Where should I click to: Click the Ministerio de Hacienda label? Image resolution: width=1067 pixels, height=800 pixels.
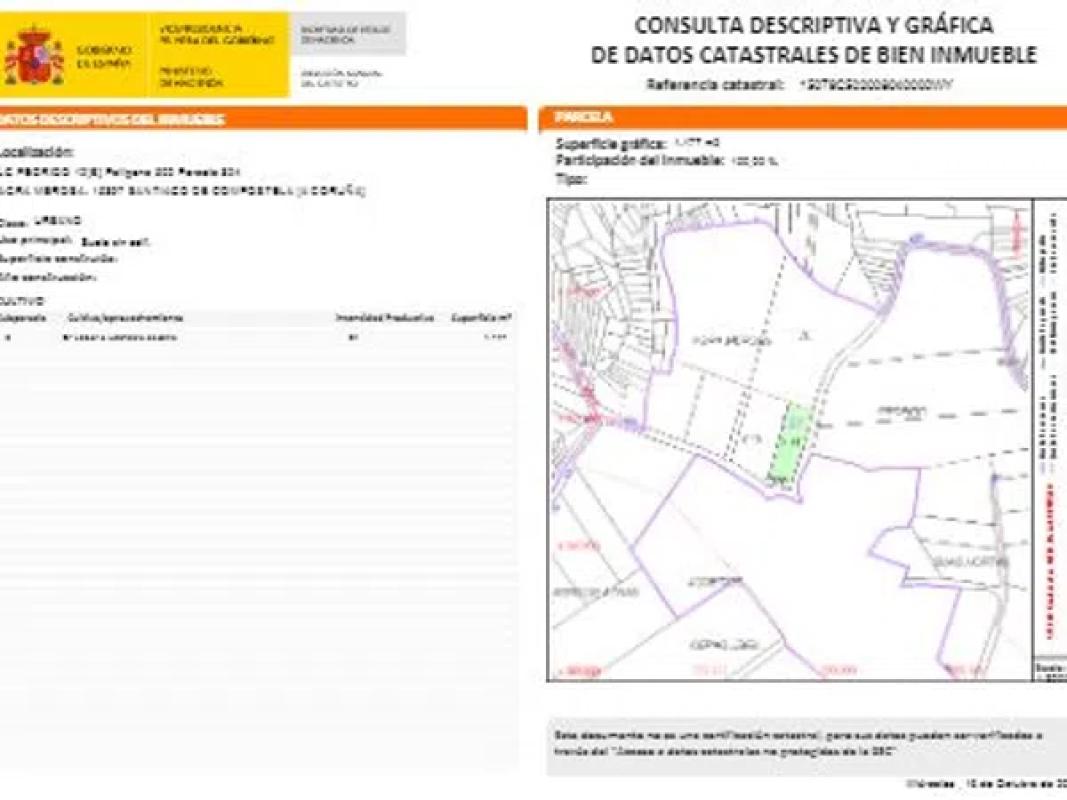pos(185,77)
